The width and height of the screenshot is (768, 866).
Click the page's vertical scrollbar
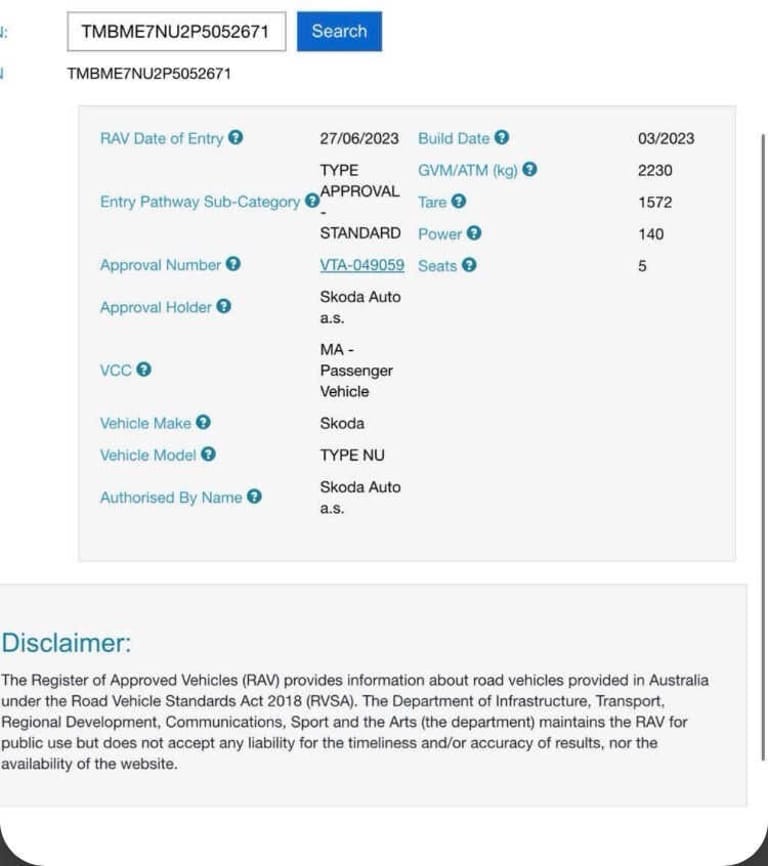tap(764, 447)
